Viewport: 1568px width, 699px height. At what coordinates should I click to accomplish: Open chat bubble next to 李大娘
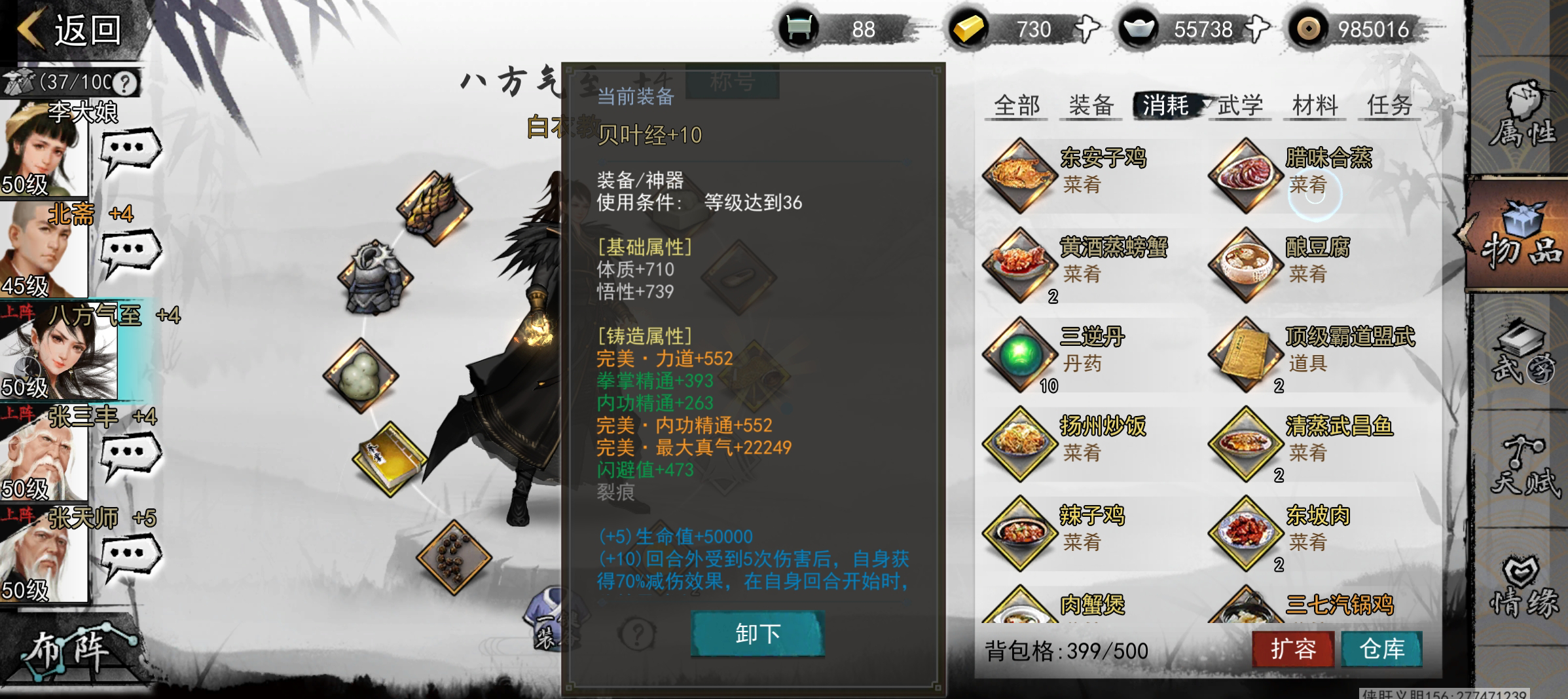130,151
